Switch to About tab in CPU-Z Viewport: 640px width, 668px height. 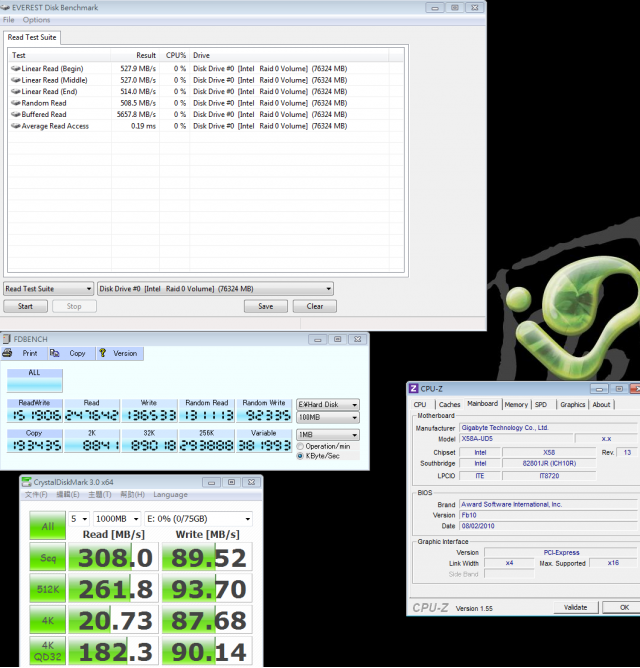click(x=601, y=404)
